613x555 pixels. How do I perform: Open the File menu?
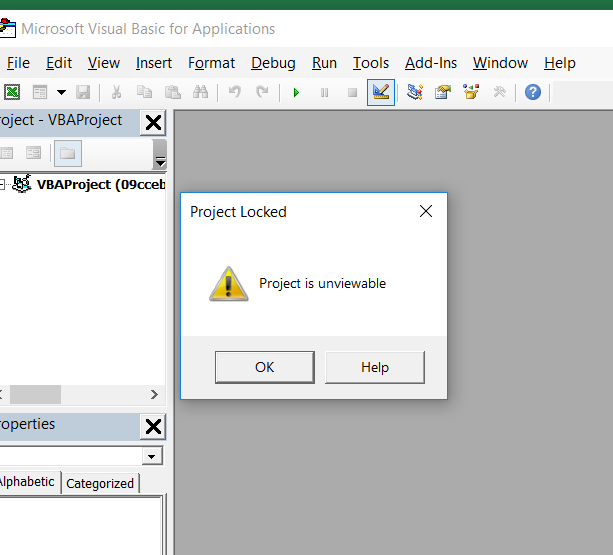(18, 63)
